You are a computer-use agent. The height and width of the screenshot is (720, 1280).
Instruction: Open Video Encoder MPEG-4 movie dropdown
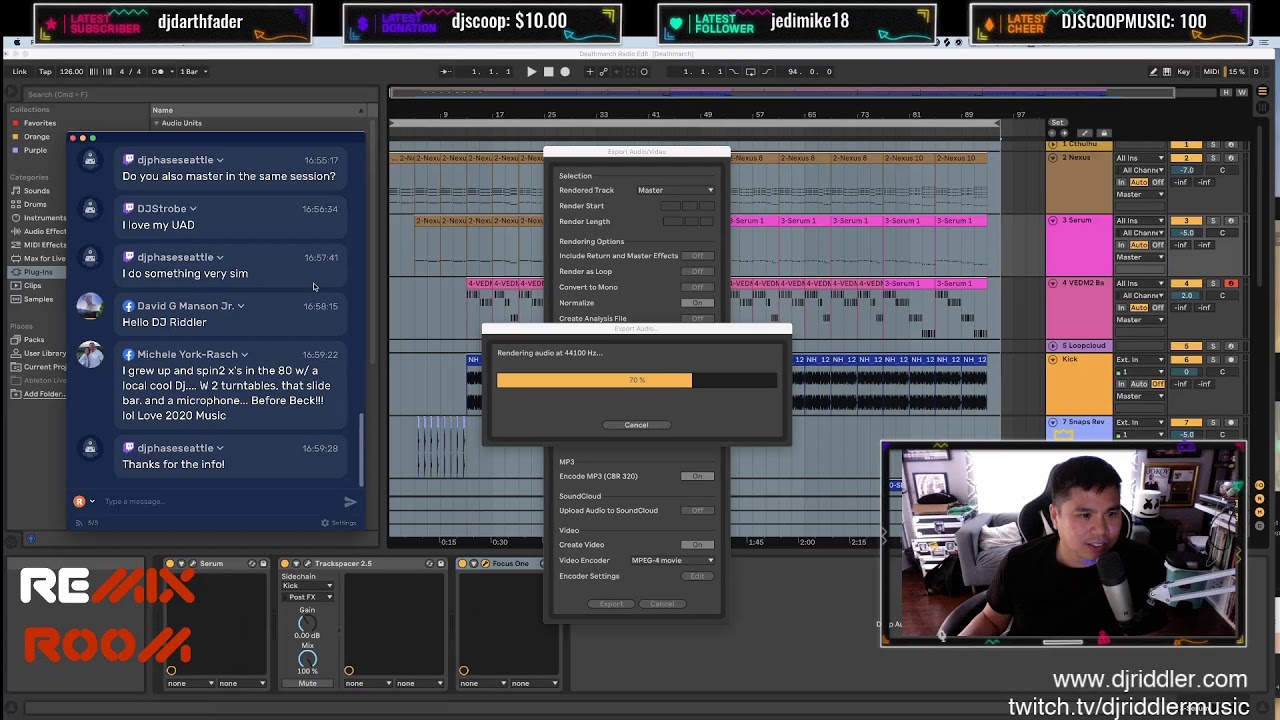pyautogui.click(x=672, y=561)
